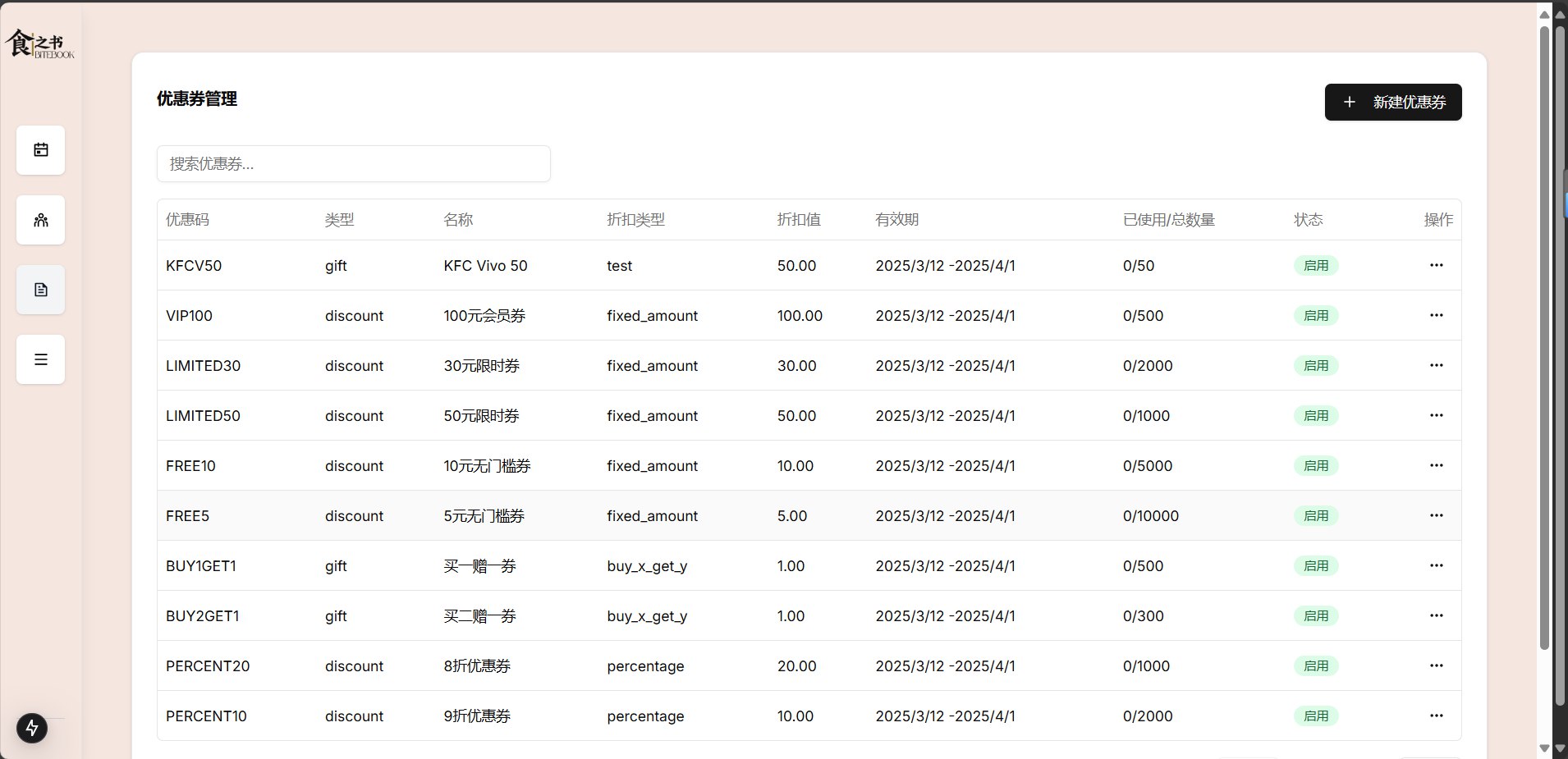Open the actions menu for BUY2GET1 row
1568x759 pixels.
1437,615
